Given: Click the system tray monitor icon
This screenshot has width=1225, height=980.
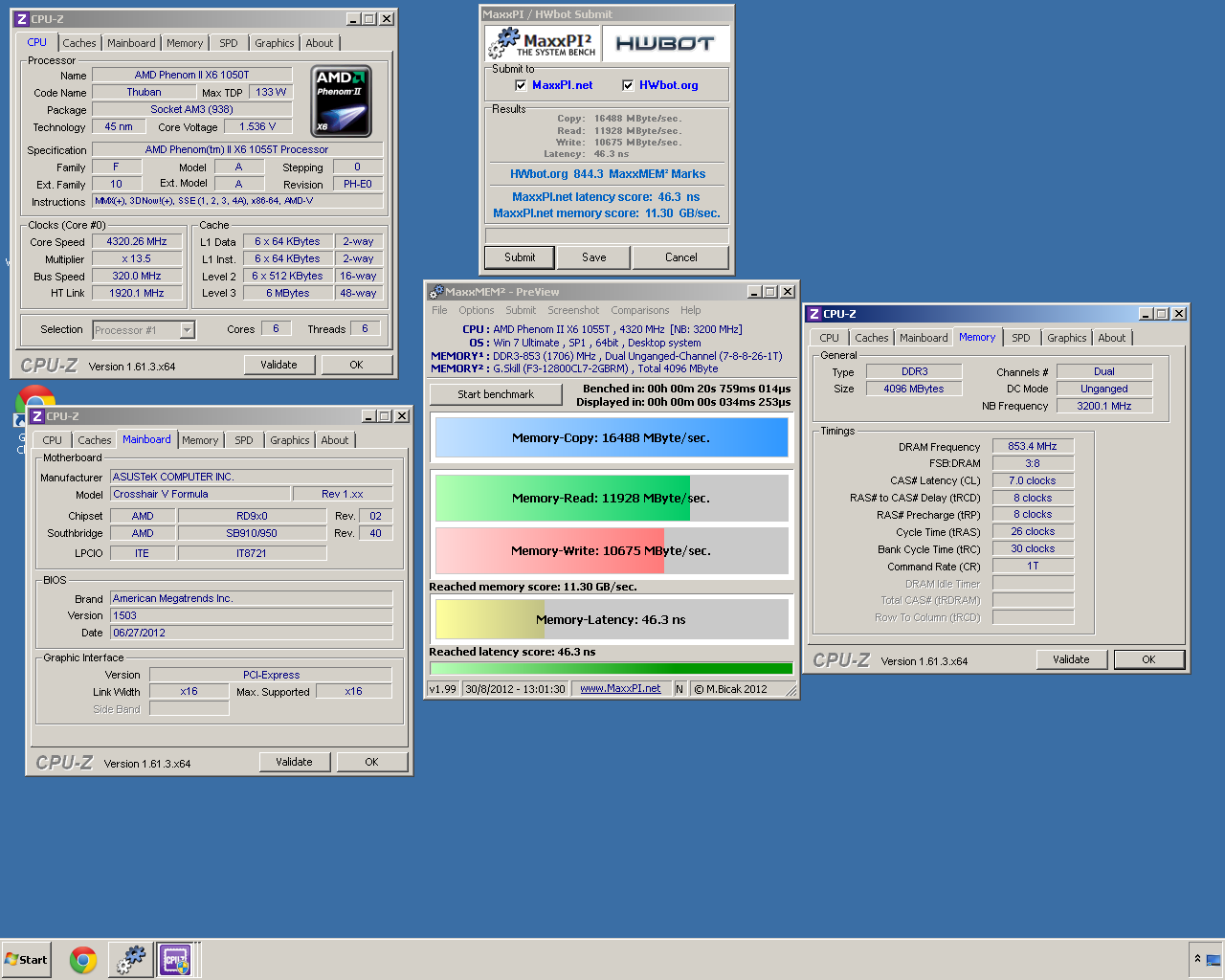Looking at the screenshot, I should (1214, 959).
